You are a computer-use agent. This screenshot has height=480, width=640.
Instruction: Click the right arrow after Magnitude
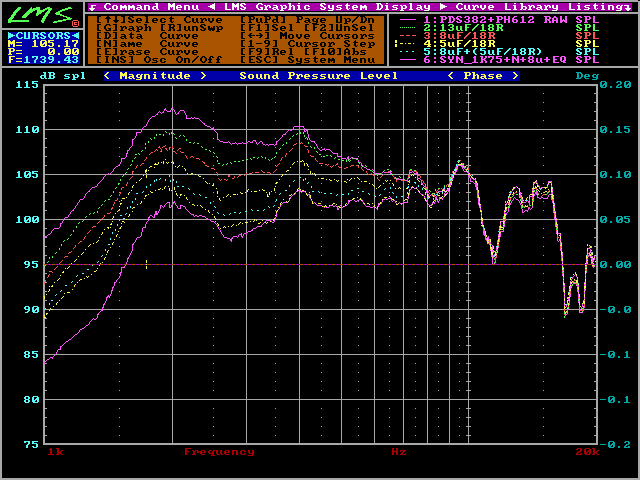click(x=203, y=76)
